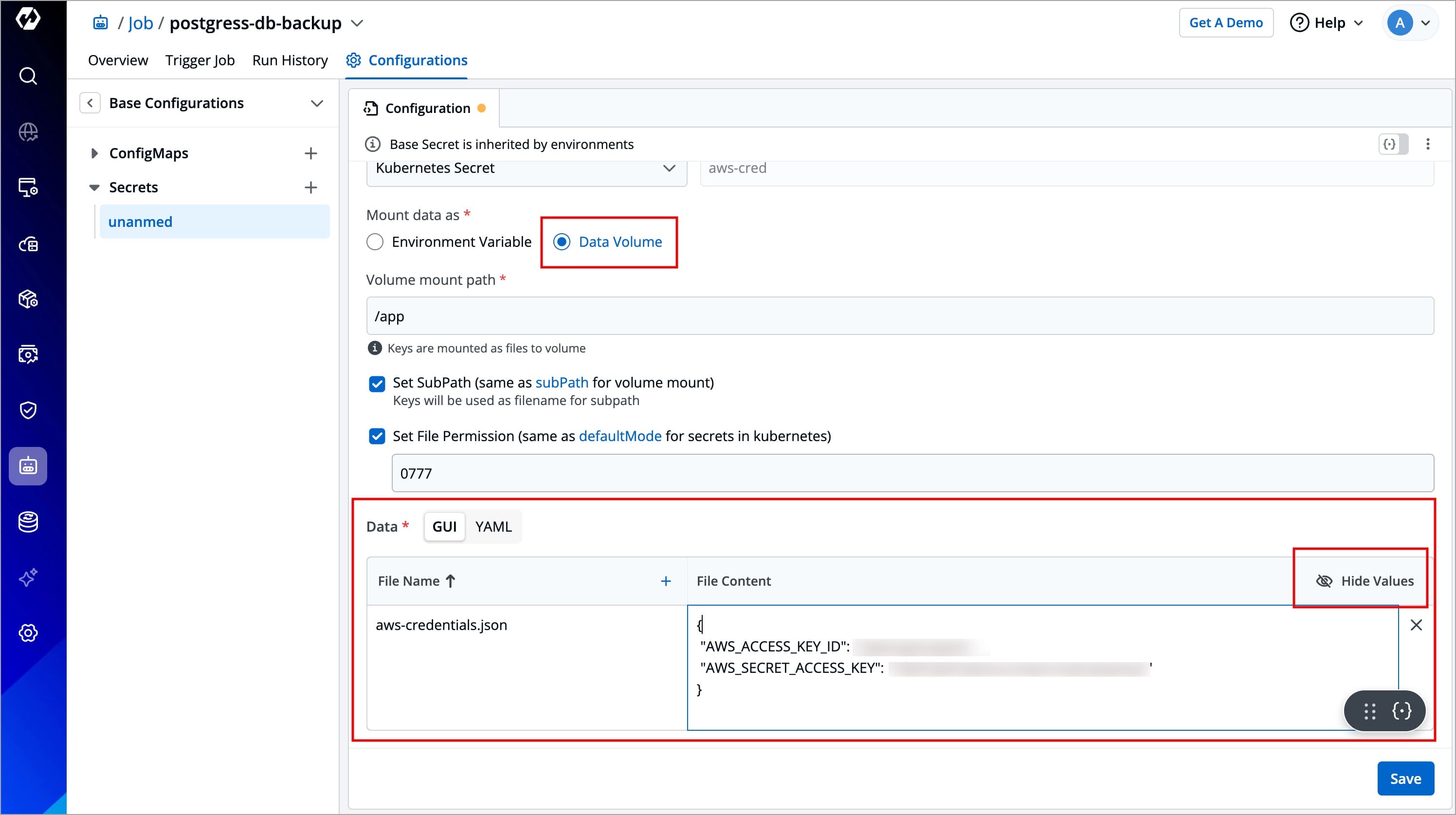This screenshot has width=1456, height=815.
Task: Add a new file name row
Action: click(666, 581)
